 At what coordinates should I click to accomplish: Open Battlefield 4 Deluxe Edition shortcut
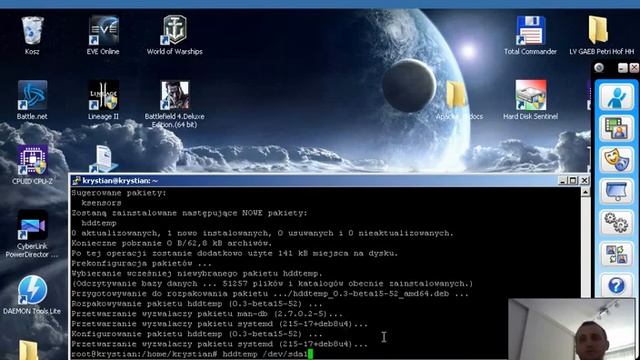click(175, 95)
